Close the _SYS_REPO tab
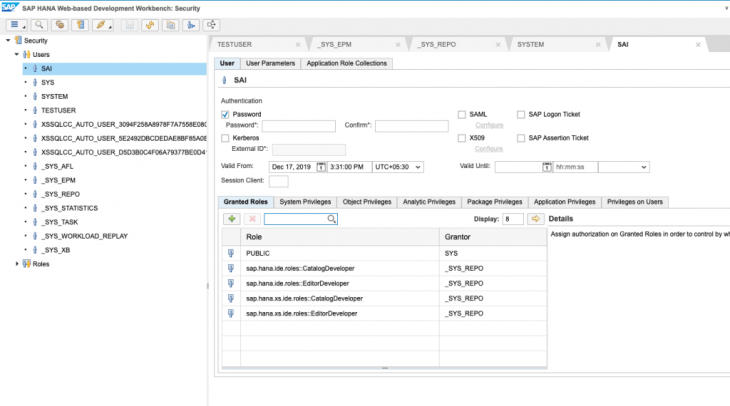The height and width of the screenshot is (406, 730). click(x=498, y=45)
